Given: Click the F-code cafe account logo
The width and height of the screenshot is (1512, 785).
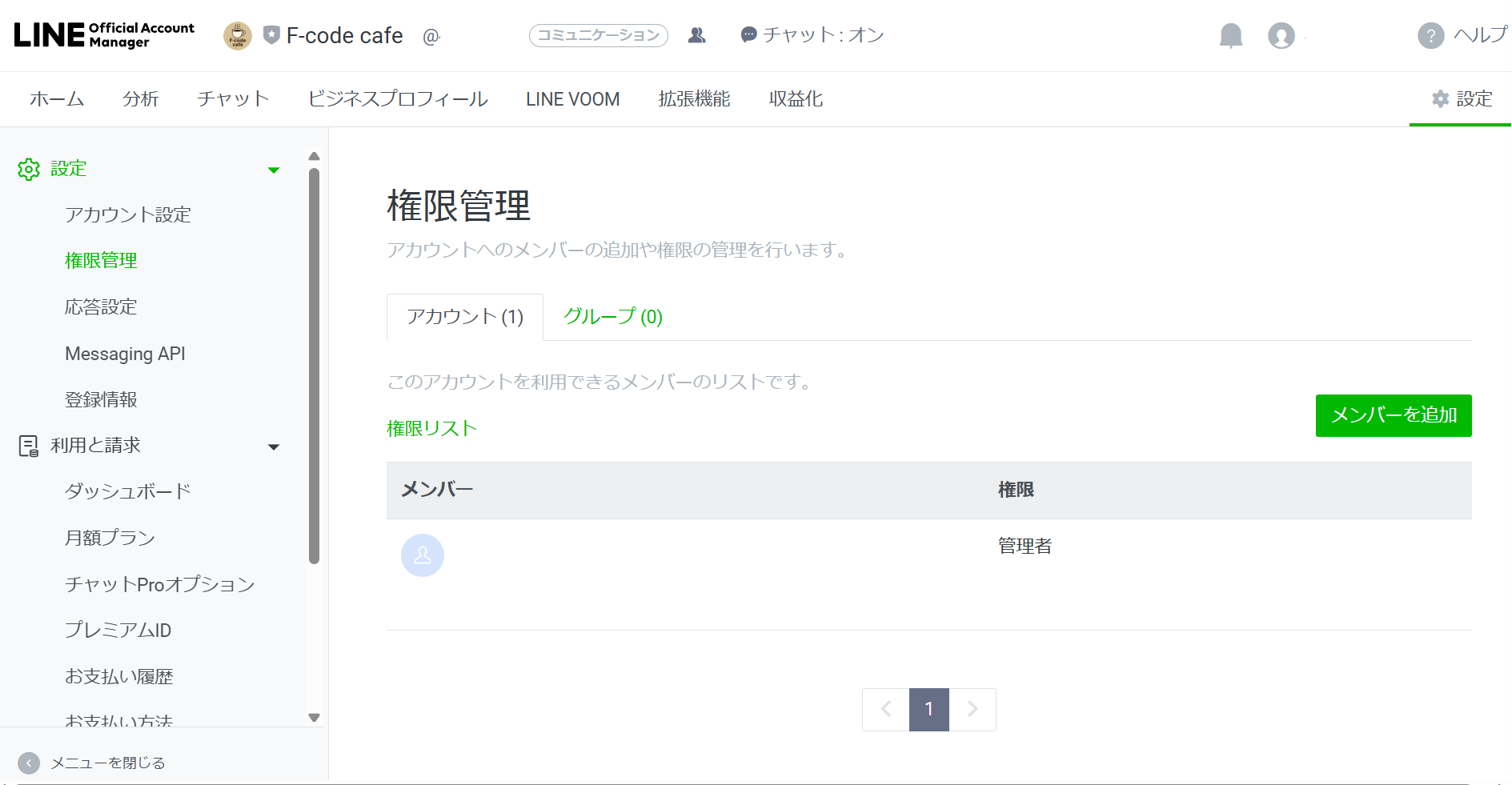Looking at the screenshot, I should coord(237,36).
